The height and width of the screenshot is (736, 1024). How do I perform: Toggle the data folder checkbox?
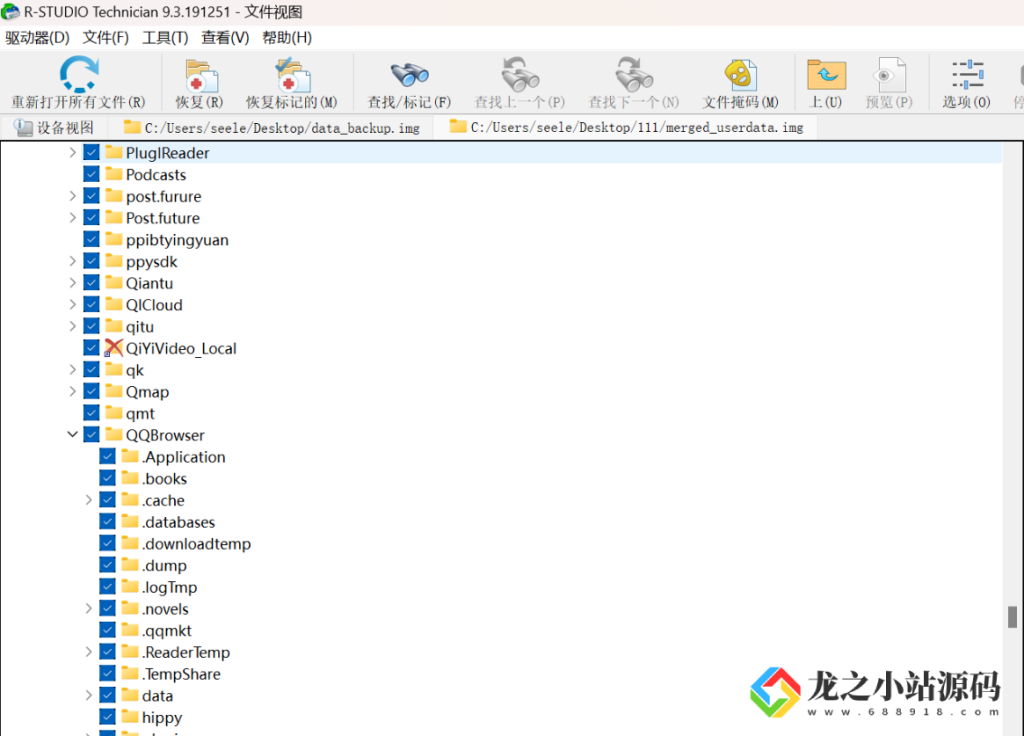tap(108, 695)
